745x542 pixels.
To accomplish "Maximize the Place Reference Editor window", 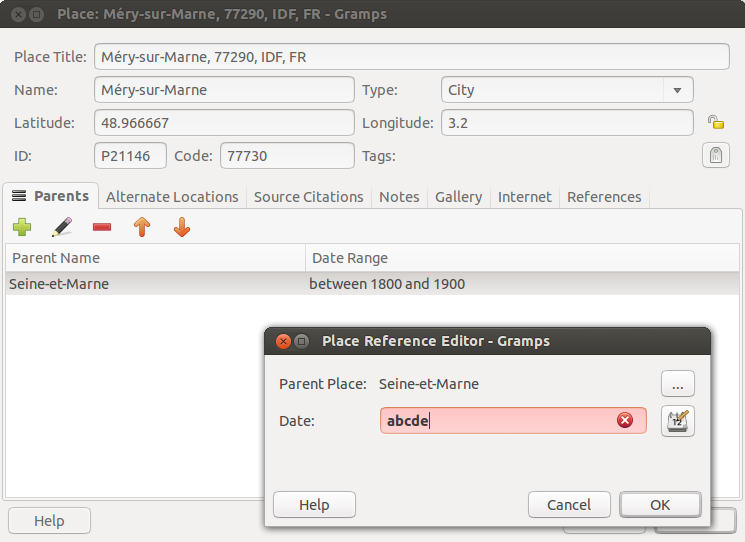I will coord(301,341).
